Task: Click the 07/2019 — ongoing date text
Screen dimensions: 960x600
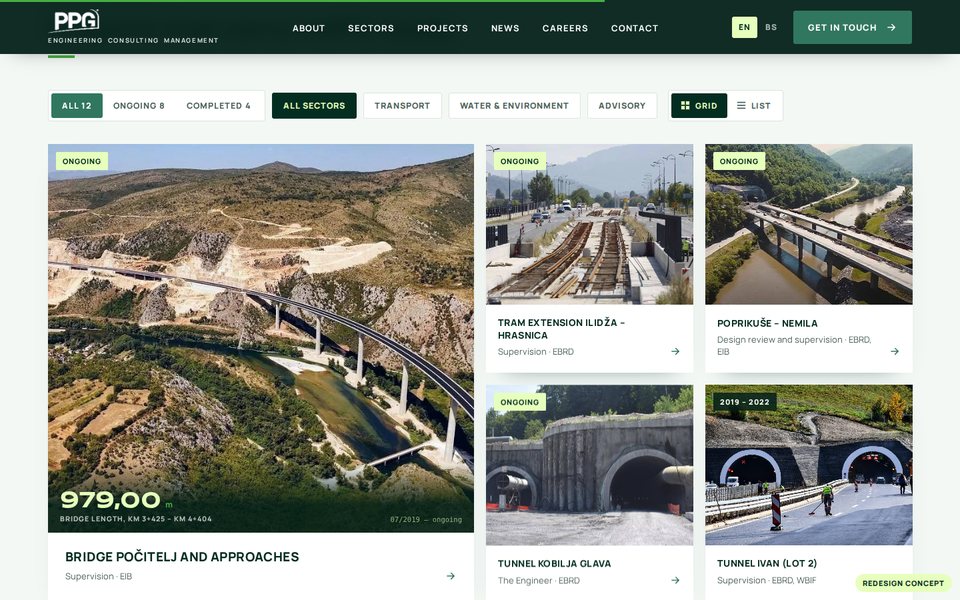Action: pos(426,519)
